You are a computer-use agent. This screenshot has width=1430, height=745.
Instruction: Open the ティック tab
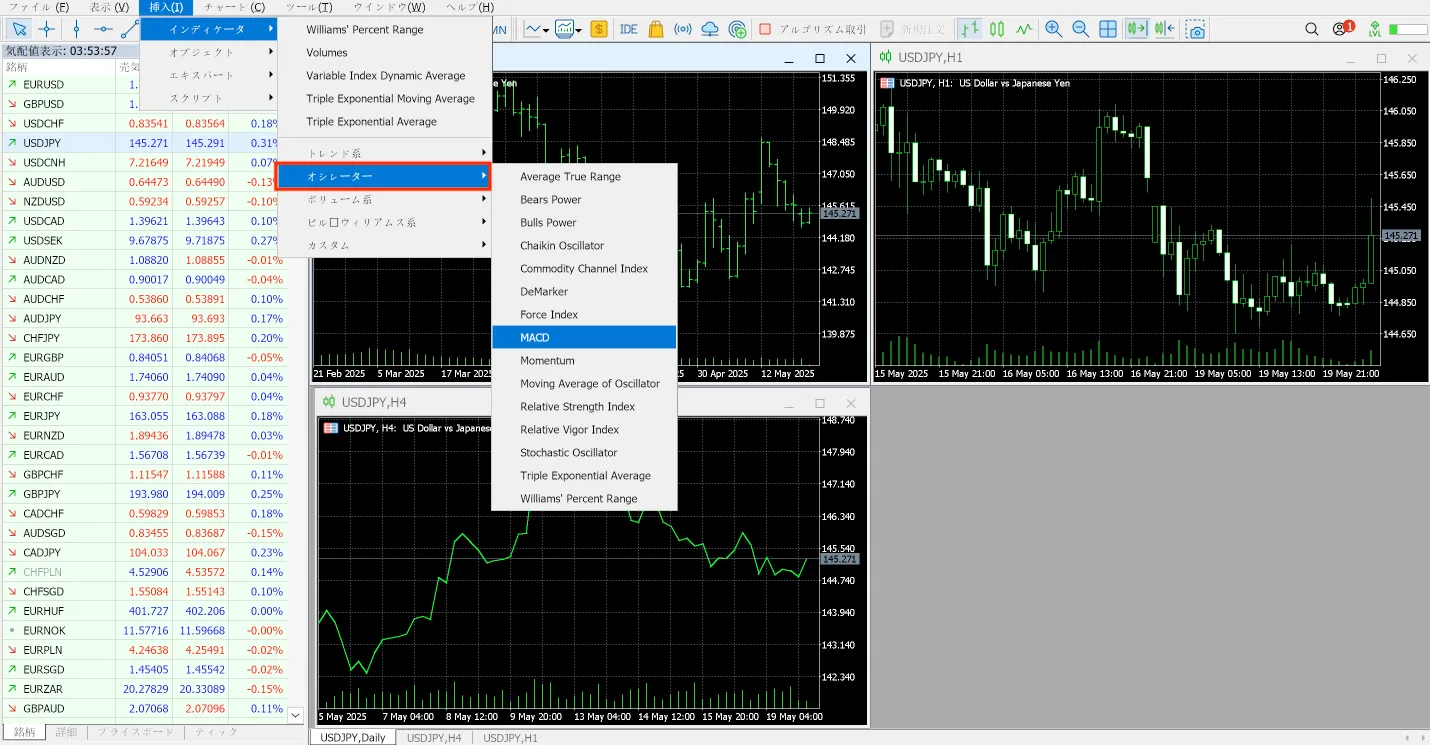tap(217, 732)
